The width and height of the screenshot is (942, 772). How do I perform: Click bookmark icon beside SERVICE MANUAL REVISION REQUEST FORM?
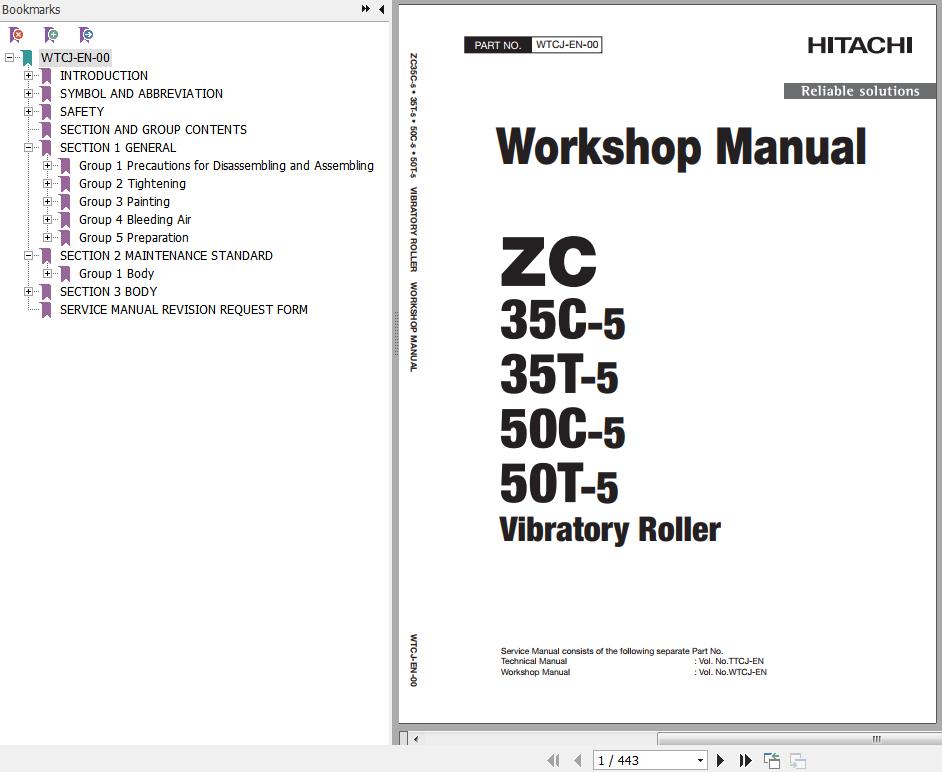[46, 310]
